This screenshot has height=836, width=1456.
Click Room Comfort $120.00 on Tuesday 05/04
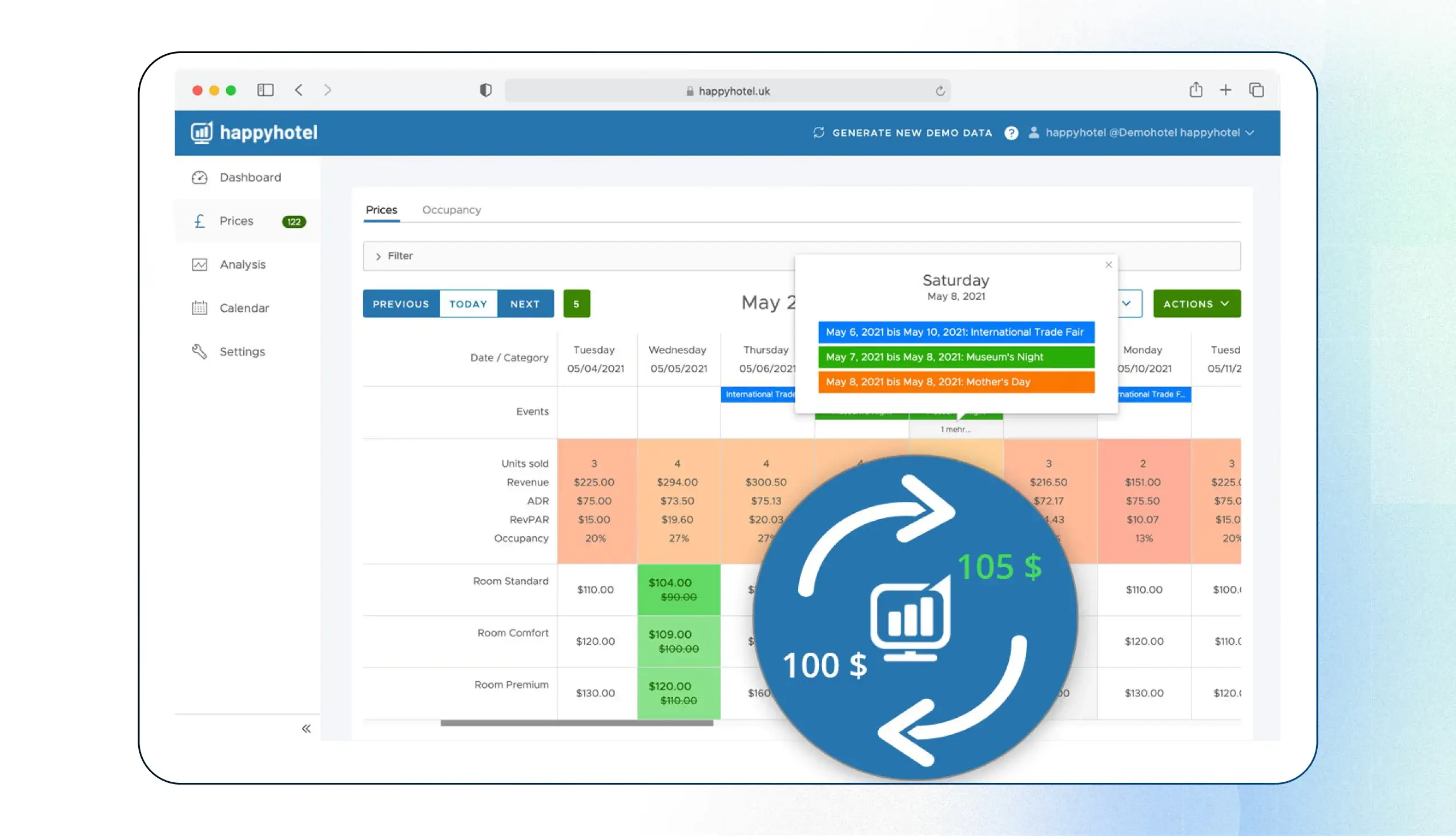point(596,641)
